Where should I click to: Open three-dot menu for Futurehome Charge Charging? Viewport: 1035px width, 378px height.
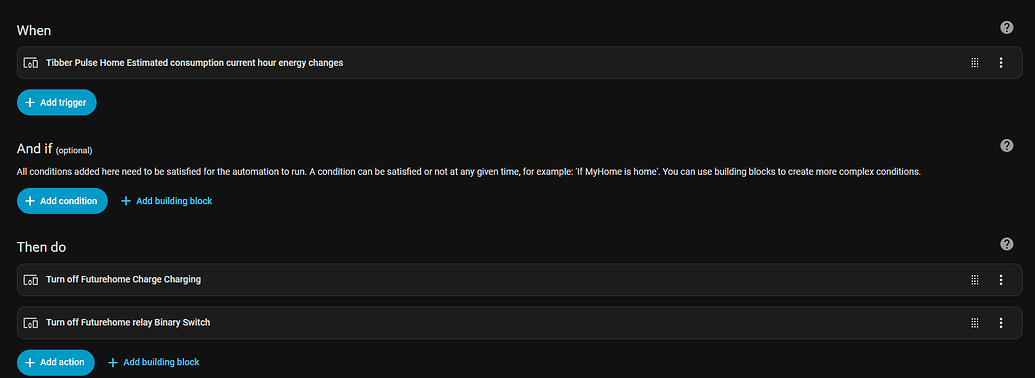(x=1001, y=280)
